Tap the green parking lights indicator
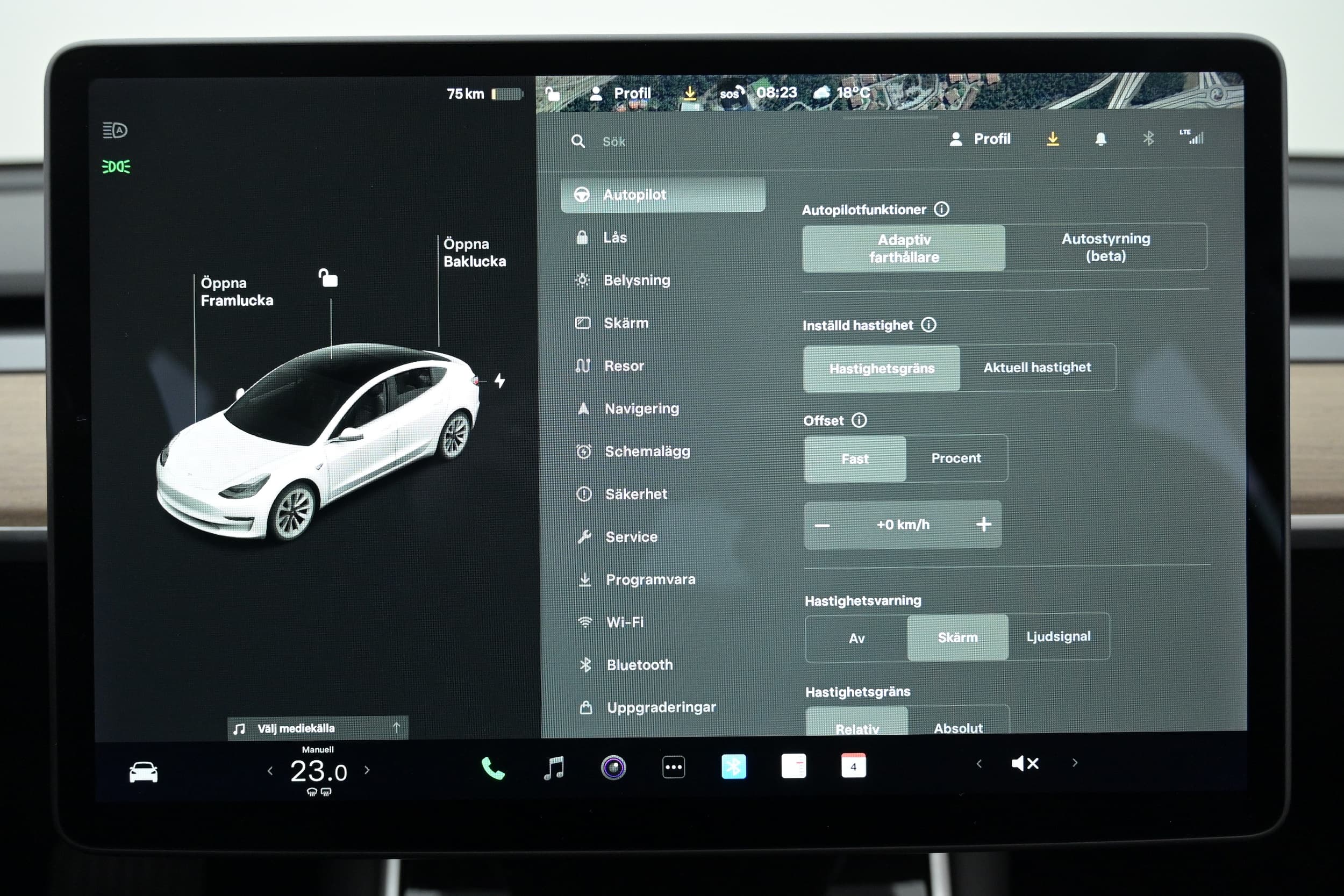This screenshot has height=896, width=1344. 116,166
